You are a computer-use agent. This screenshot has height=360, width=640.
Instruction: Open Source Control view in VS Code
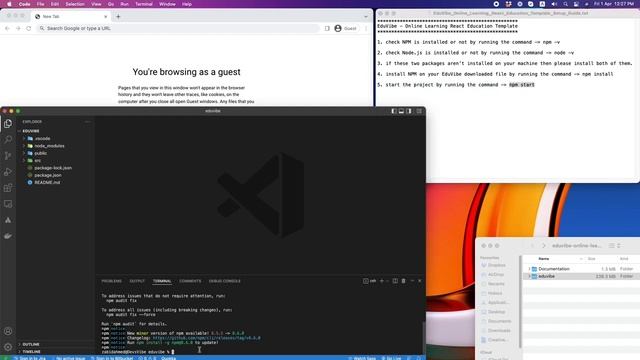point(8,156)
